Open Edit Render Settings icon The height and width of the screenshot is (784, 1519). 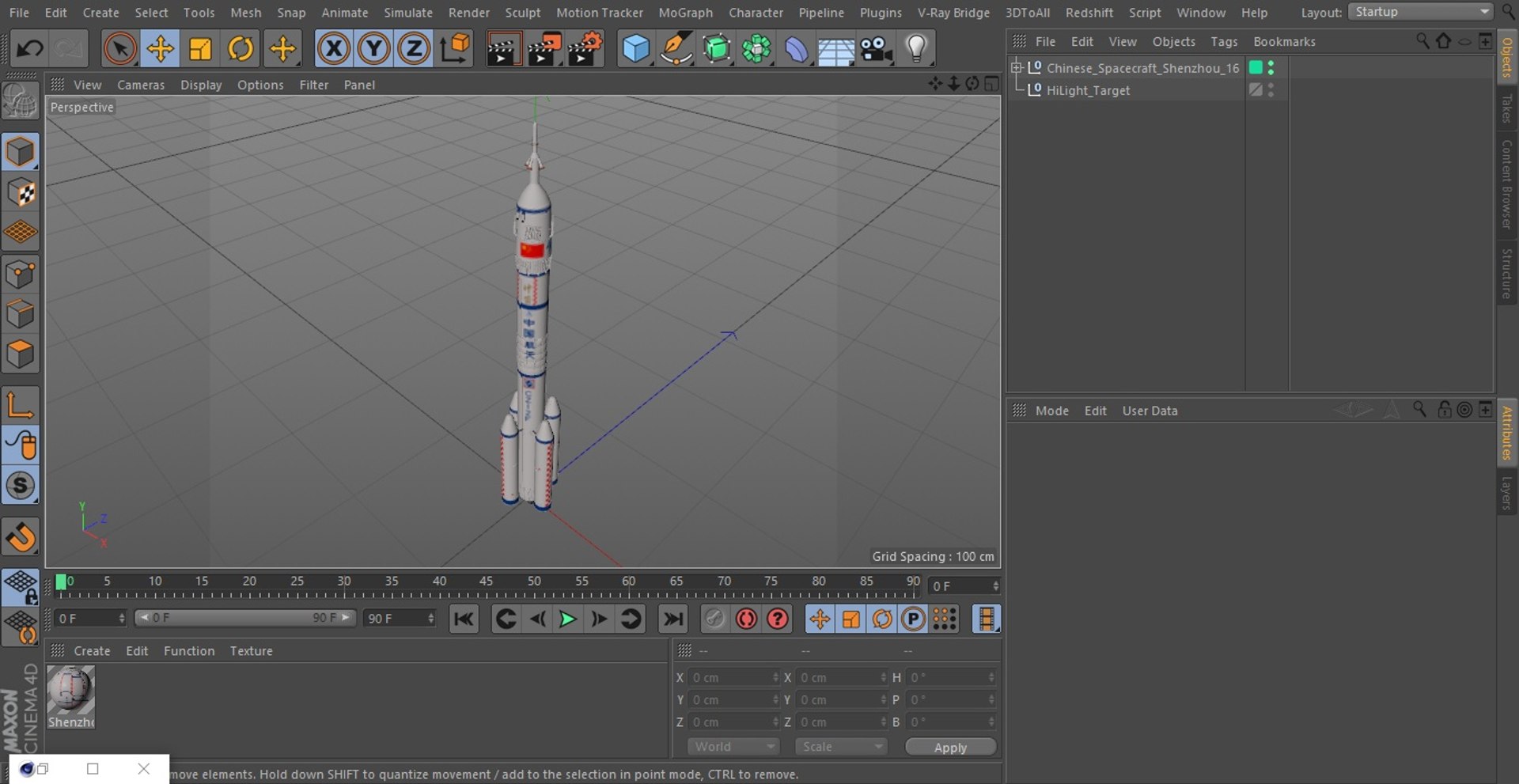click(x=585, y=49)
